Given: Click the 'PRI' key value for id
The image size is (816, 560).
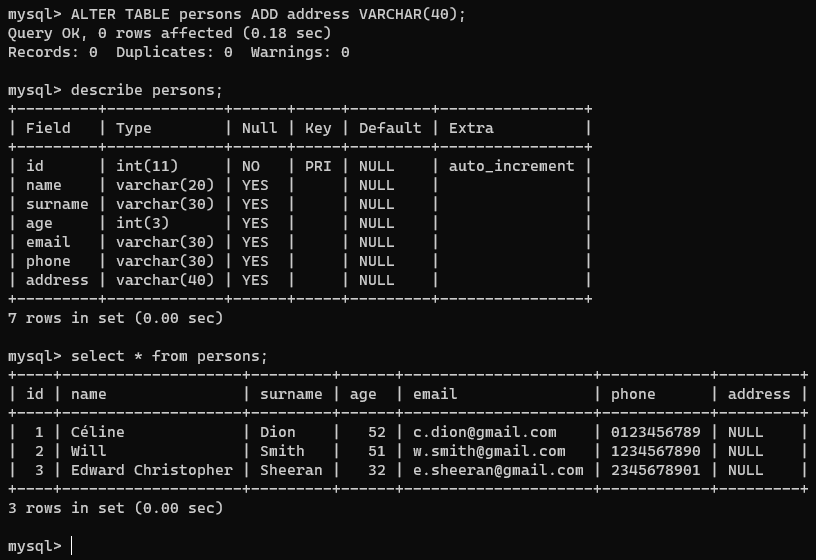Looking at the screenshot, I should click(x=317, y=166).
